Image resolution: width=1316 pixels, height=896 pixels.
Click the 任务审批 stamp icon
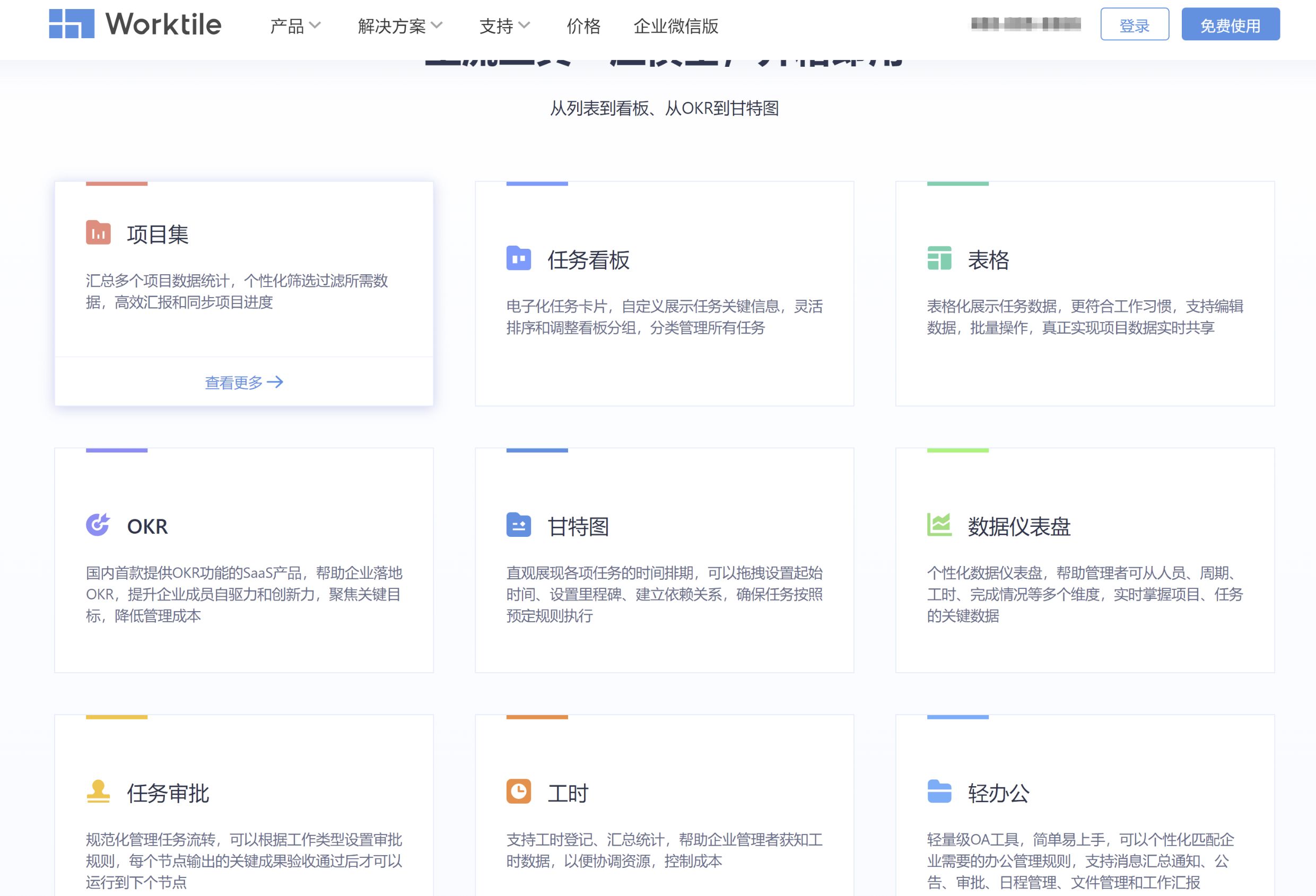coord(98,792)
